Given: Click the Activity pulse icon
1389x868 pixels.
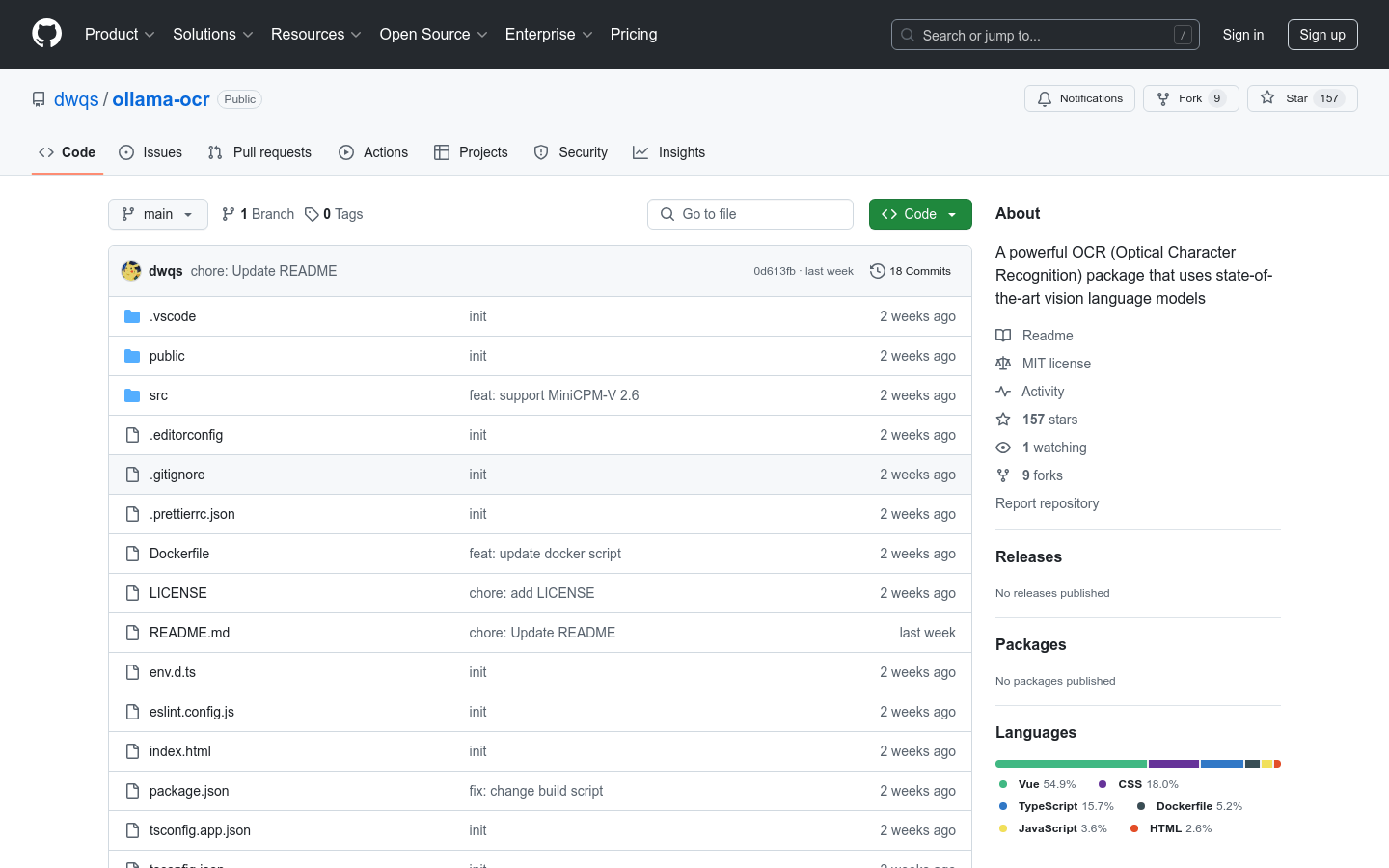Looking at the screenshot, I should pos(1003,392).
